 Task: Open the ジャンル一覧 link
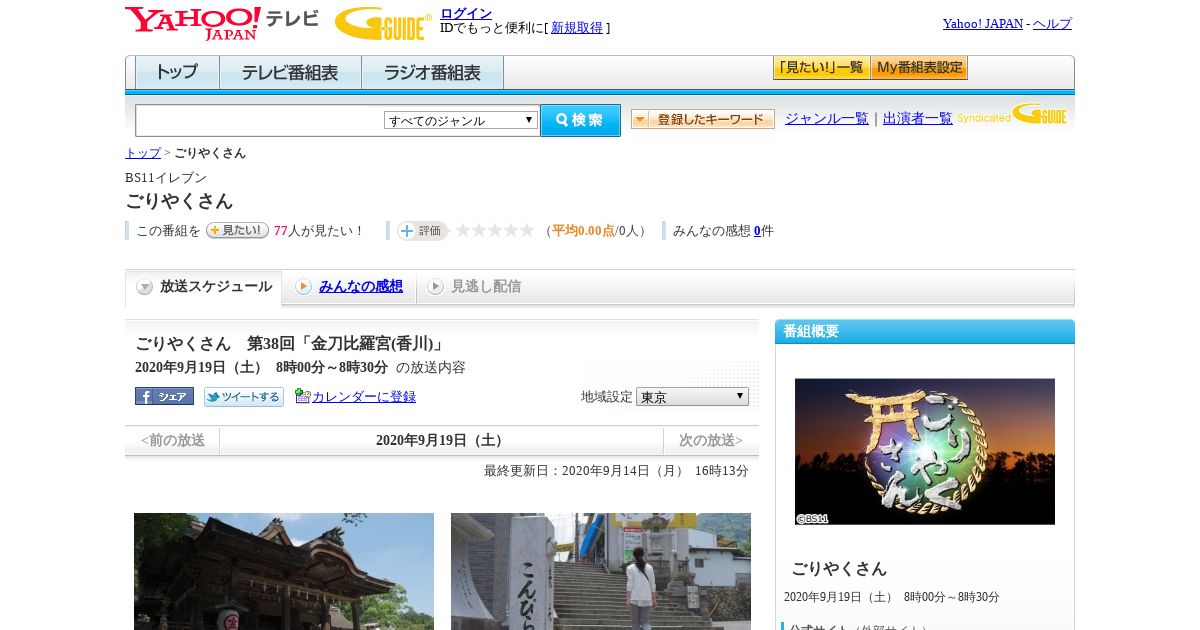pos(827,118)
